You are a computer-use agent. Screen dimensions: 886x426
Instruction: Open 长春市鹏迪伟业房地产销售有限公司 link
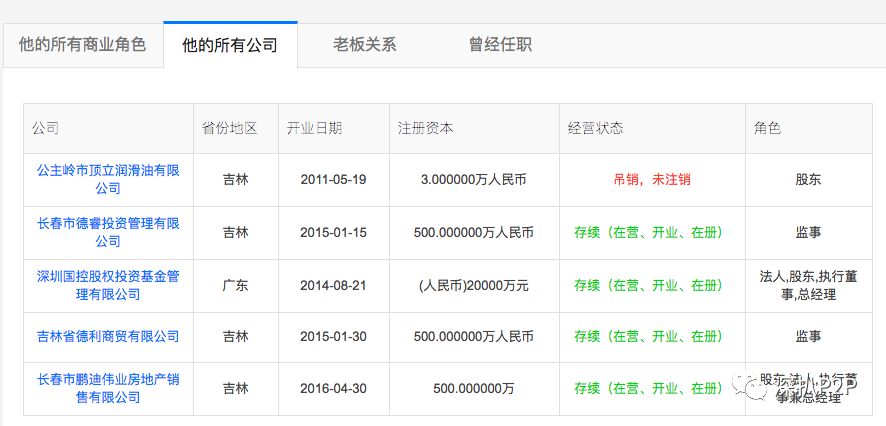click(108, 388)
